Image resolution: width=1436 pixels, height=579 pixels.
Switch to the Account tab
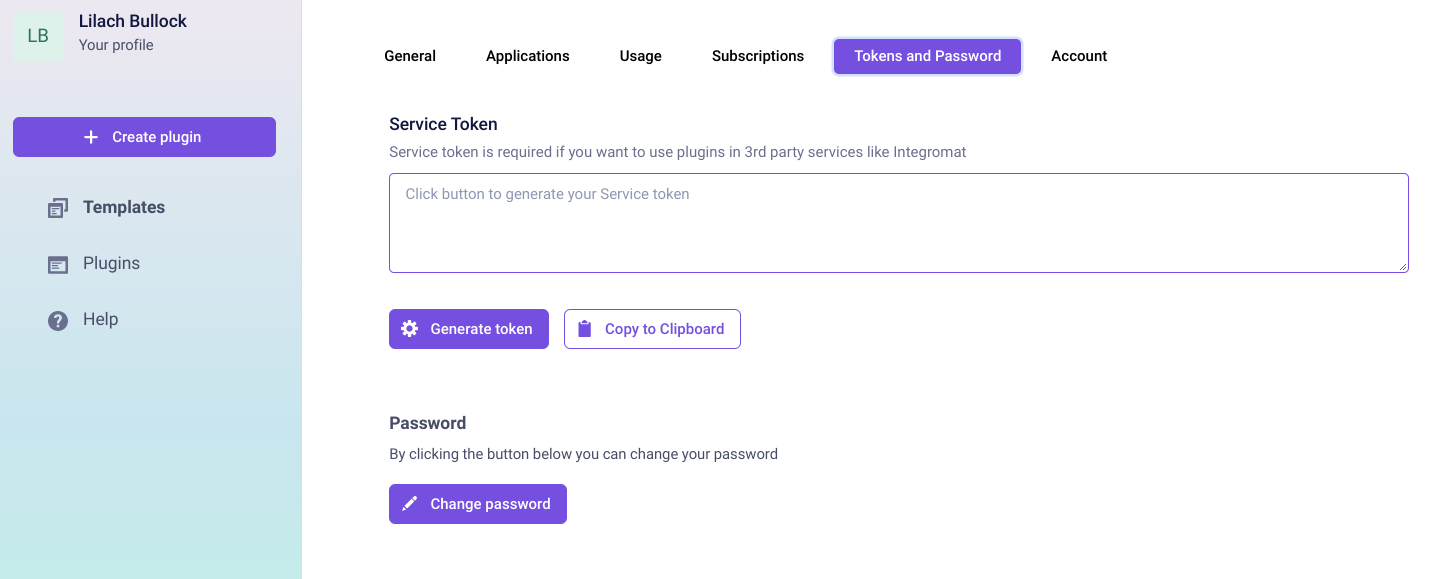[1079, 56]
